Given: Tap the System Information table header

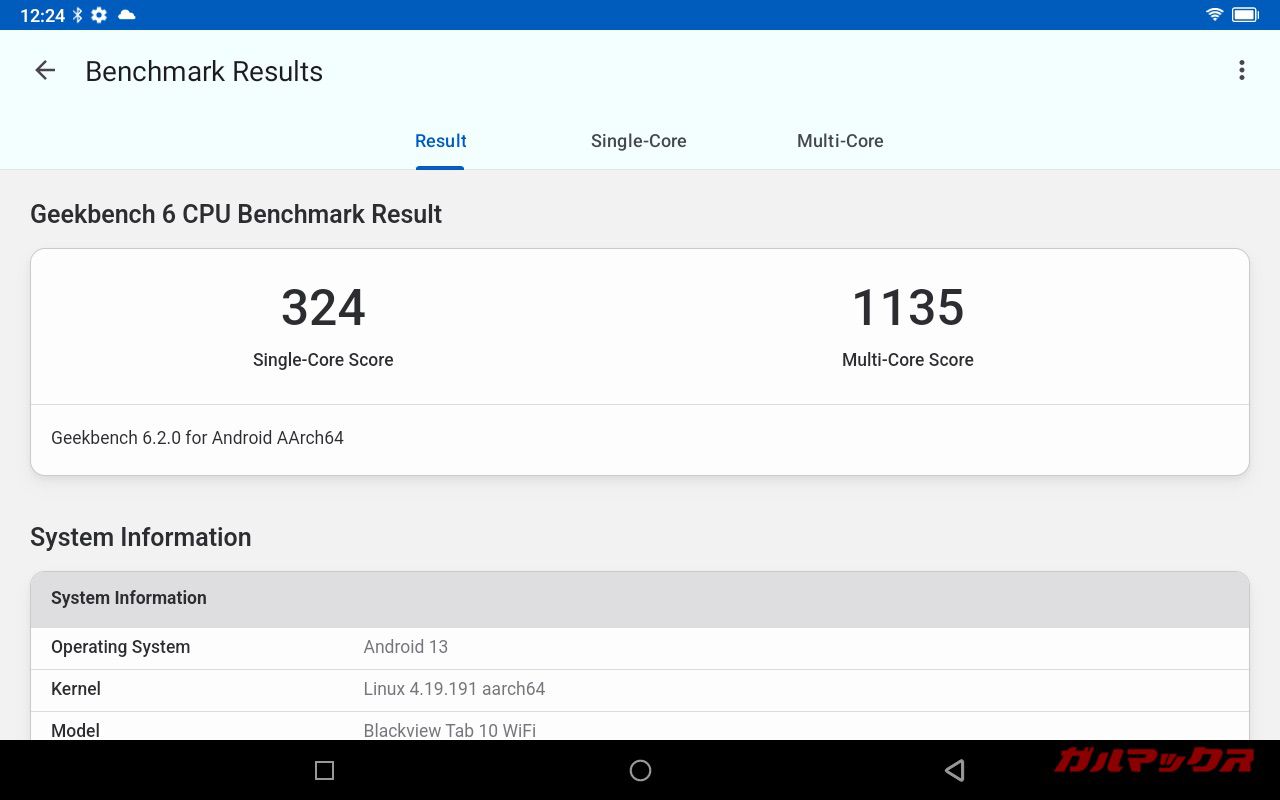Looking at the screenshot, I should click(x=640, y=598).
